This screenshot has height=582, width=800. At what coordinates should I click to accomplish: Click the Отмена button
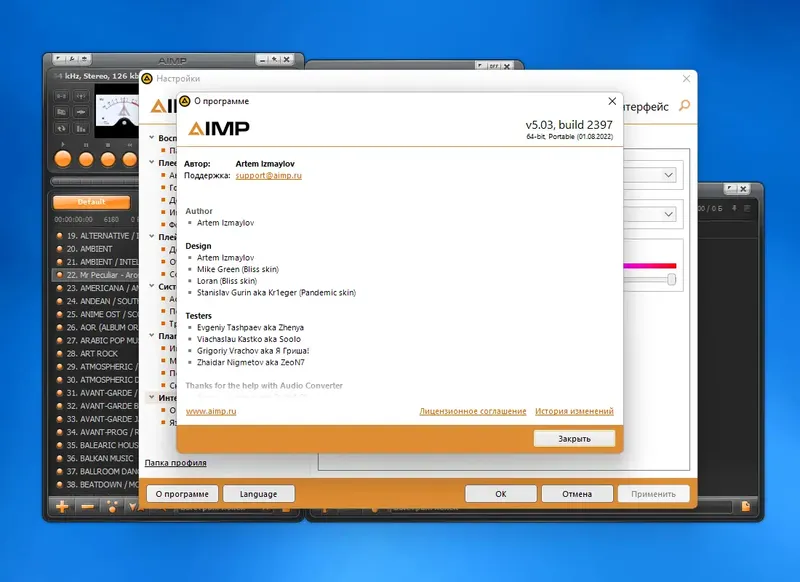(577, 494)
